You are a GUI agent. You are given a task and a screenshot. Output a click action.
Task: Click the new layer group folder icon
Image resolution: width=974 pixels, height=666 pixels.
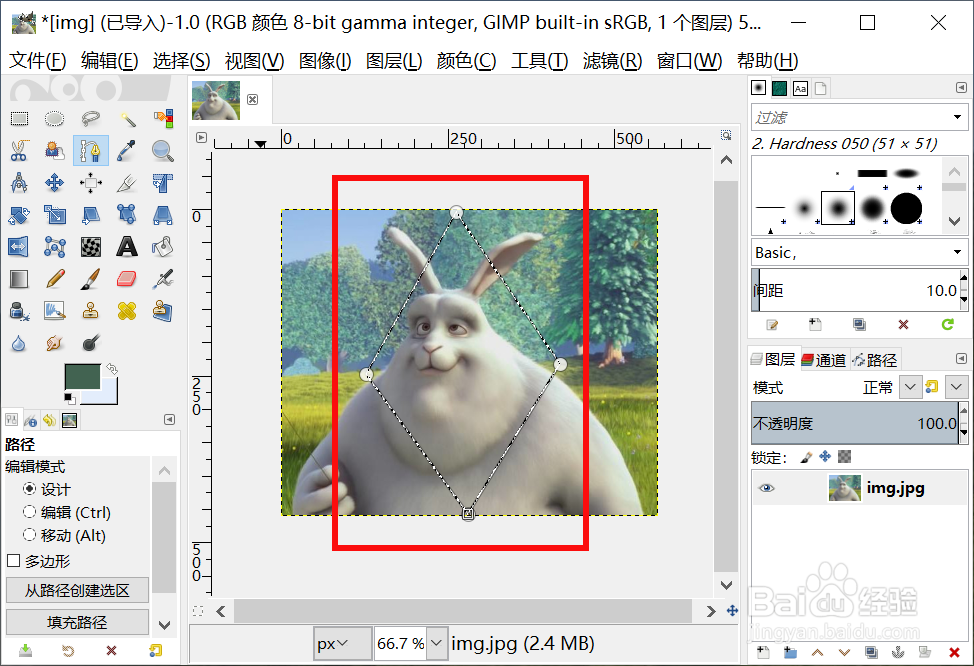[790, 652]
